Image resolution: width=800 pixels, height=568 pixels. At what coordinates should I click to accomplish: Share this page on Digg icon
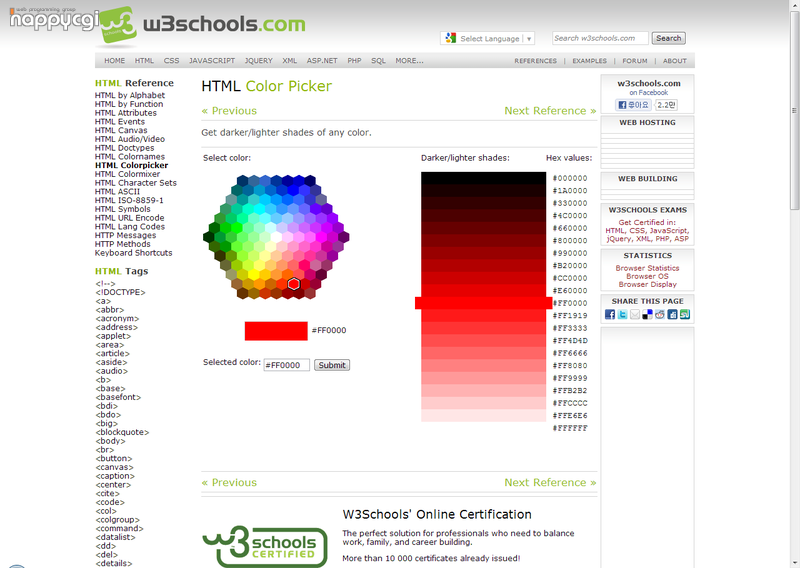pos(672,314)
